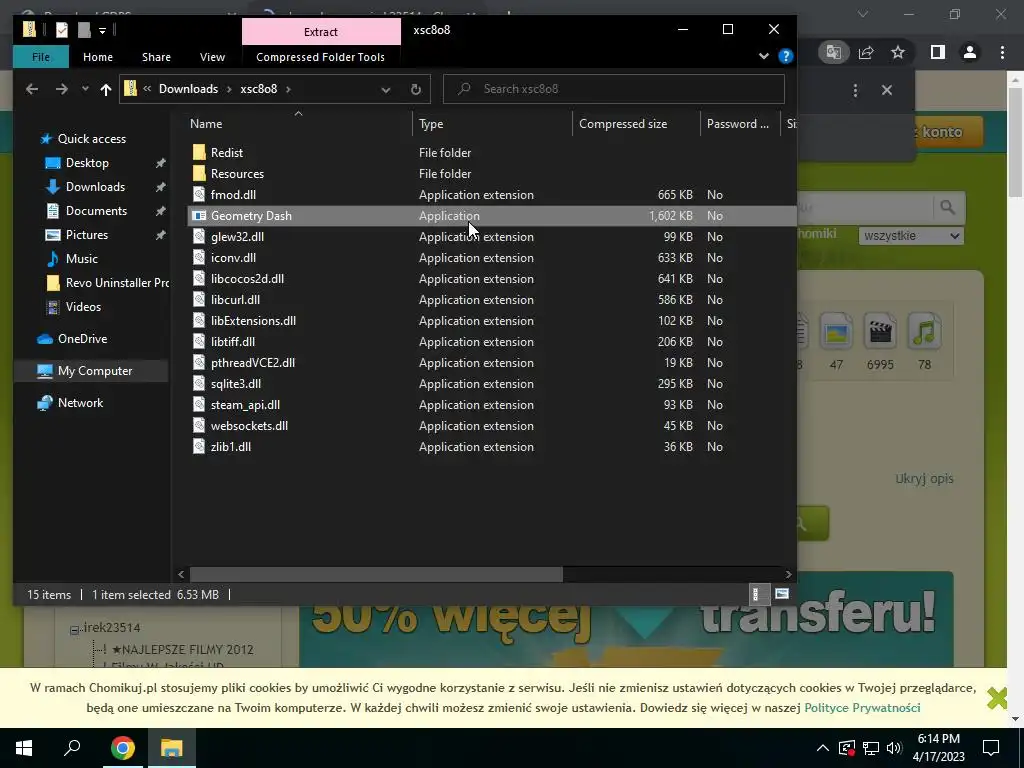This screenshot has width=1024, height=768.
Task: Select Network in navigation pane
Action: click(x=80, y=403)
